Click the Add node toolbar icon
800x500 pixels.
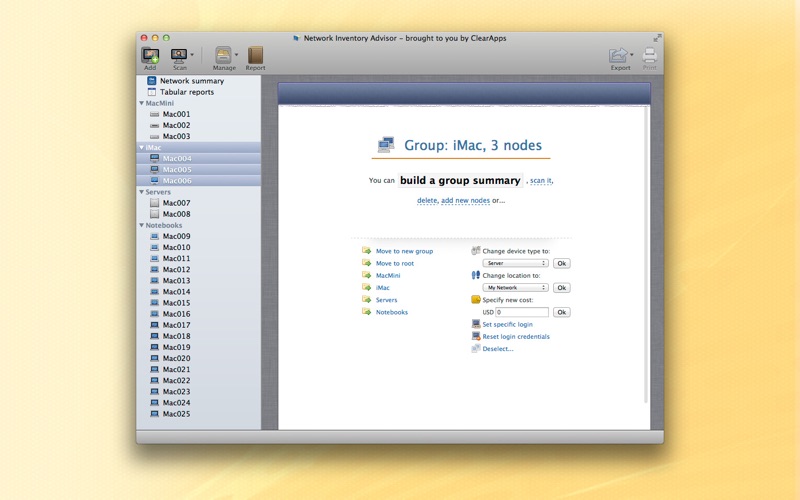click(x=150, y=55)
